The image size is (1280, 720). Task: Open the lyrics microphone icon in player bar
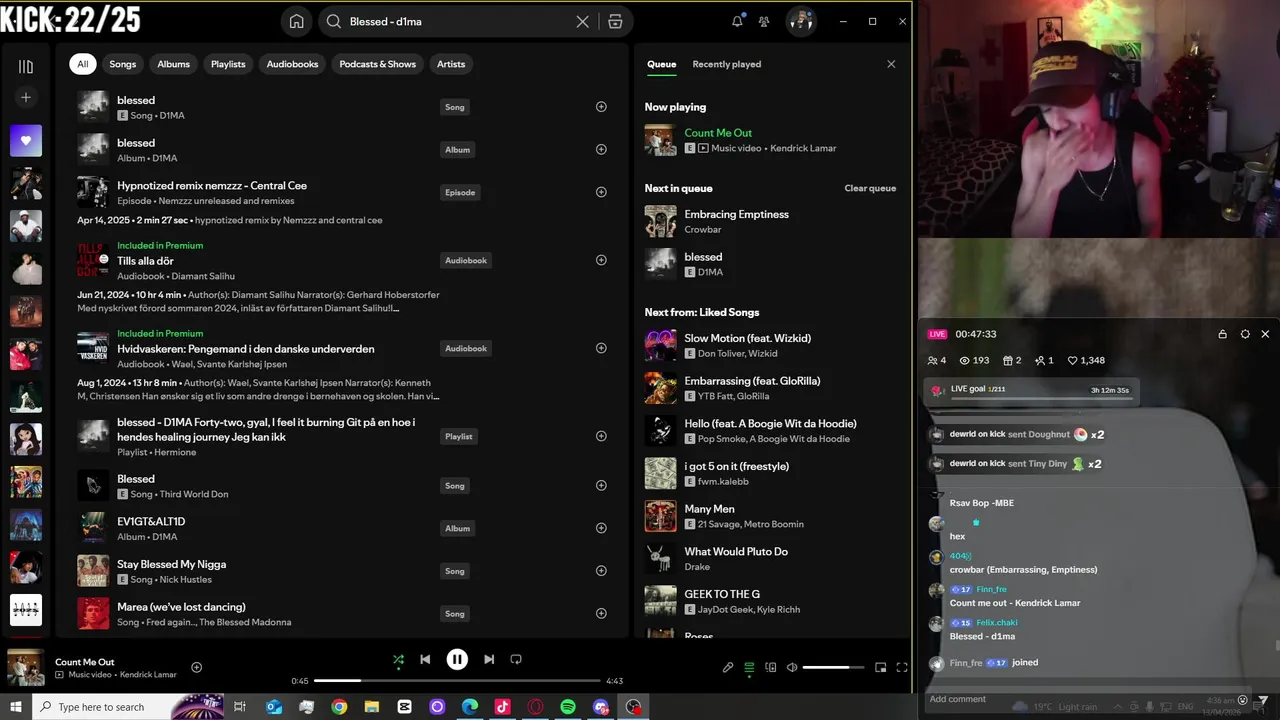pyautogui.click(x=728, y=667)
